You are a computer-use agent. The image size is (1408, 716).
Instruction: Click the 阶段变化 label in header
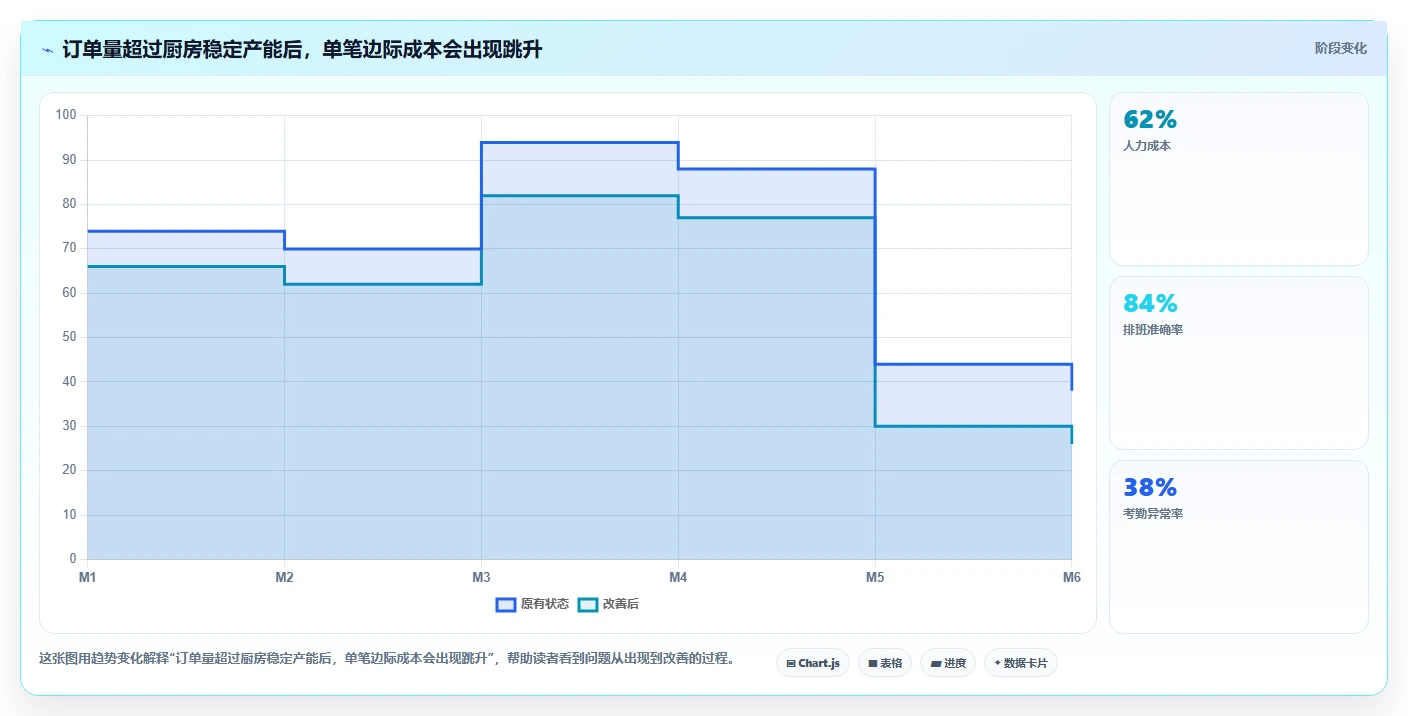coord(1341,49)
